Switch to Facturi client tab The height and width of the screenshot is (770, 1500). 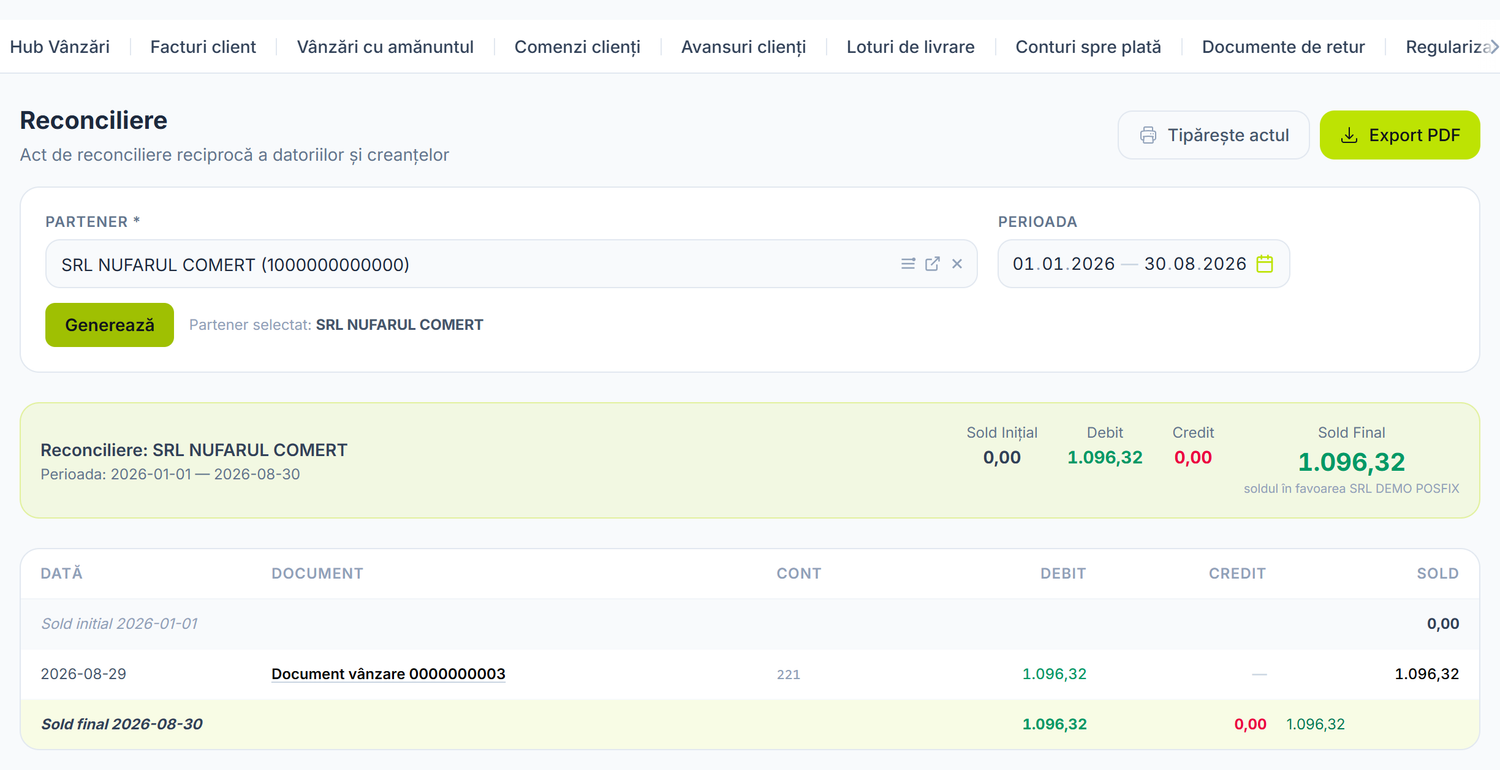[203, 47]
